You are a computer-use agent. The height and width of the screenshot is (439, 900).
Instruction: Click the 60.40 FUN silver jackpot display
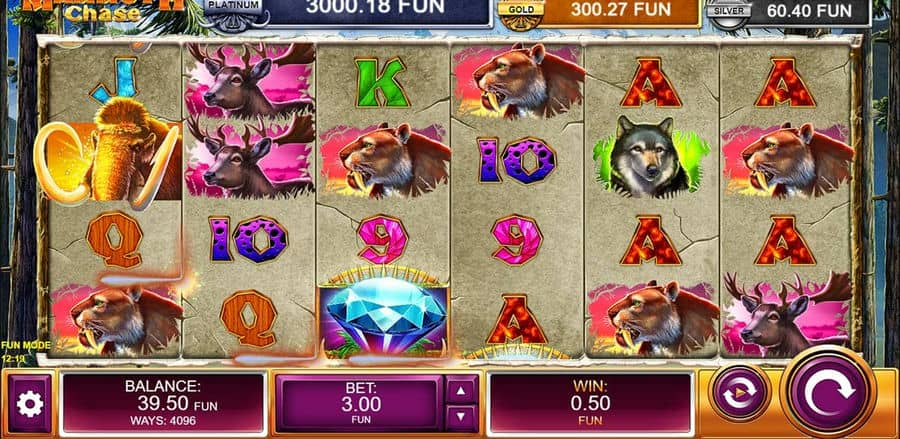(x=809, y=10)
